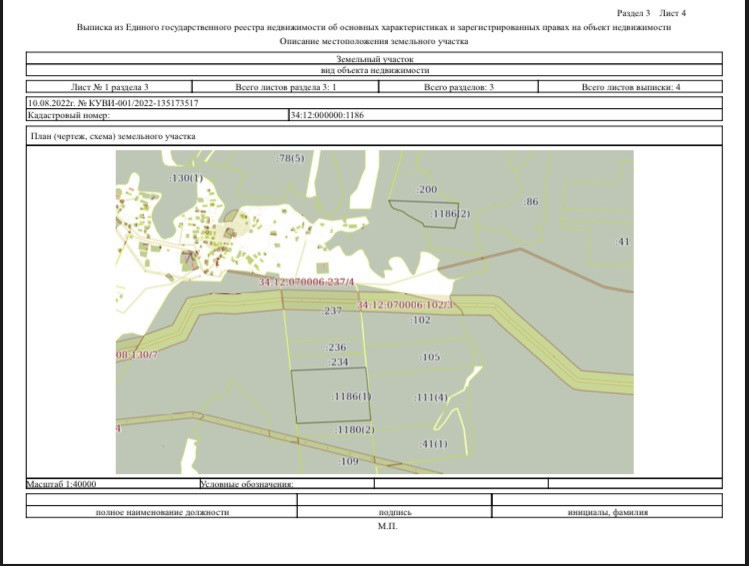Click 'полное наименование должности' field label
This screenshot has width=749, height=566.
tap(162, 513)
